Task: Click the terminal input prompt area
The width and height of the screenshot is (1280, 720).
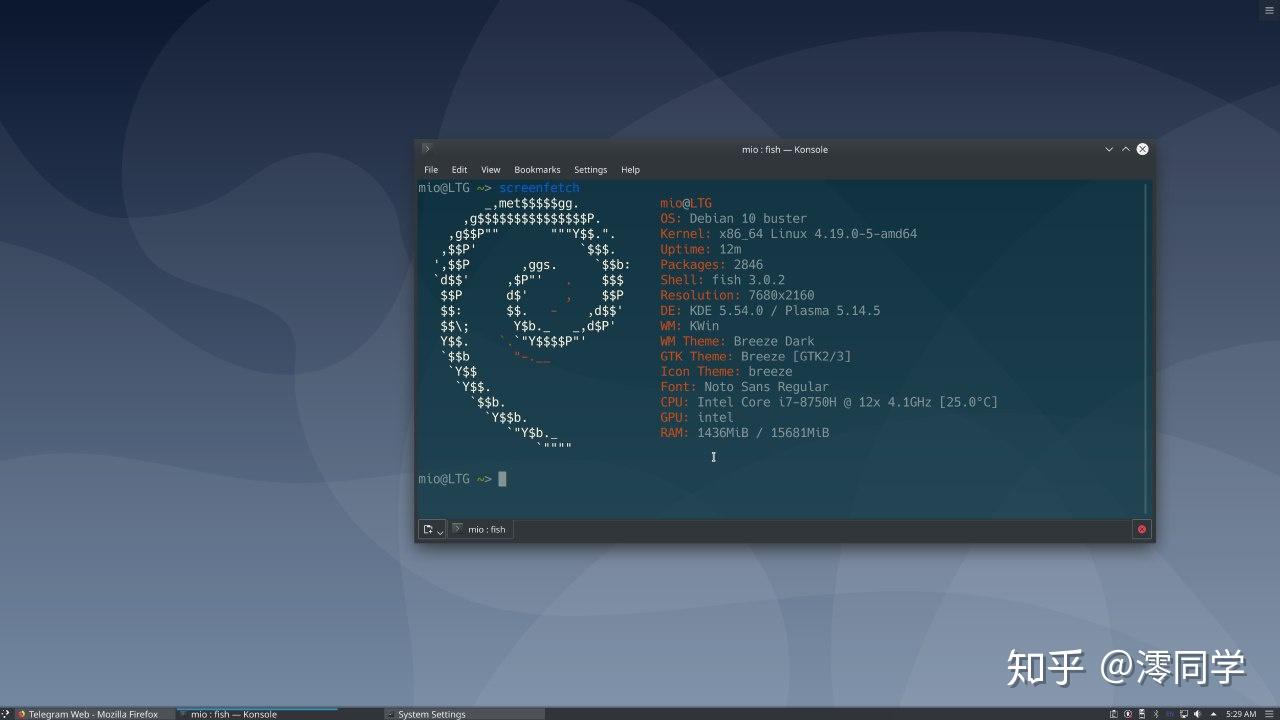Action: 502,478
